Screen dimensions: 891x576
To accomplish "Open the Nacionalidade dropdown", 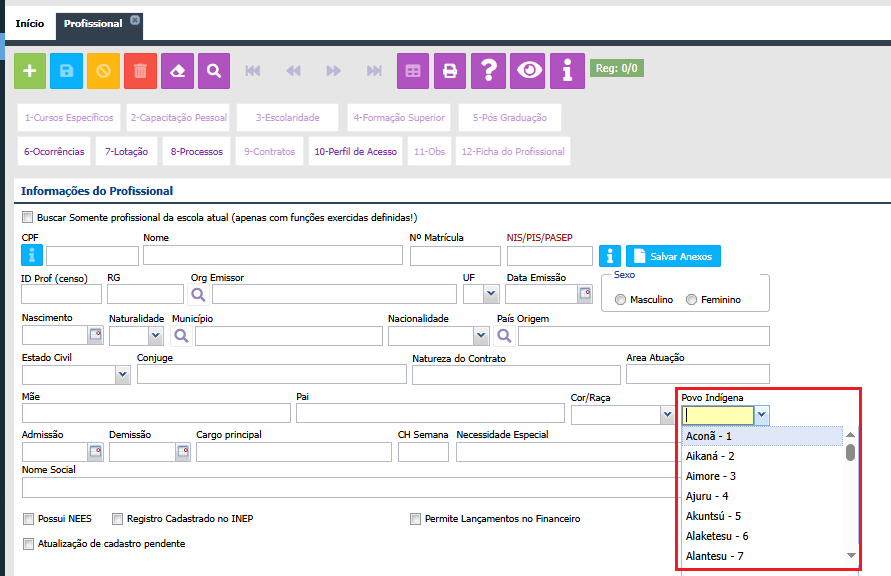I will [481, 335].
